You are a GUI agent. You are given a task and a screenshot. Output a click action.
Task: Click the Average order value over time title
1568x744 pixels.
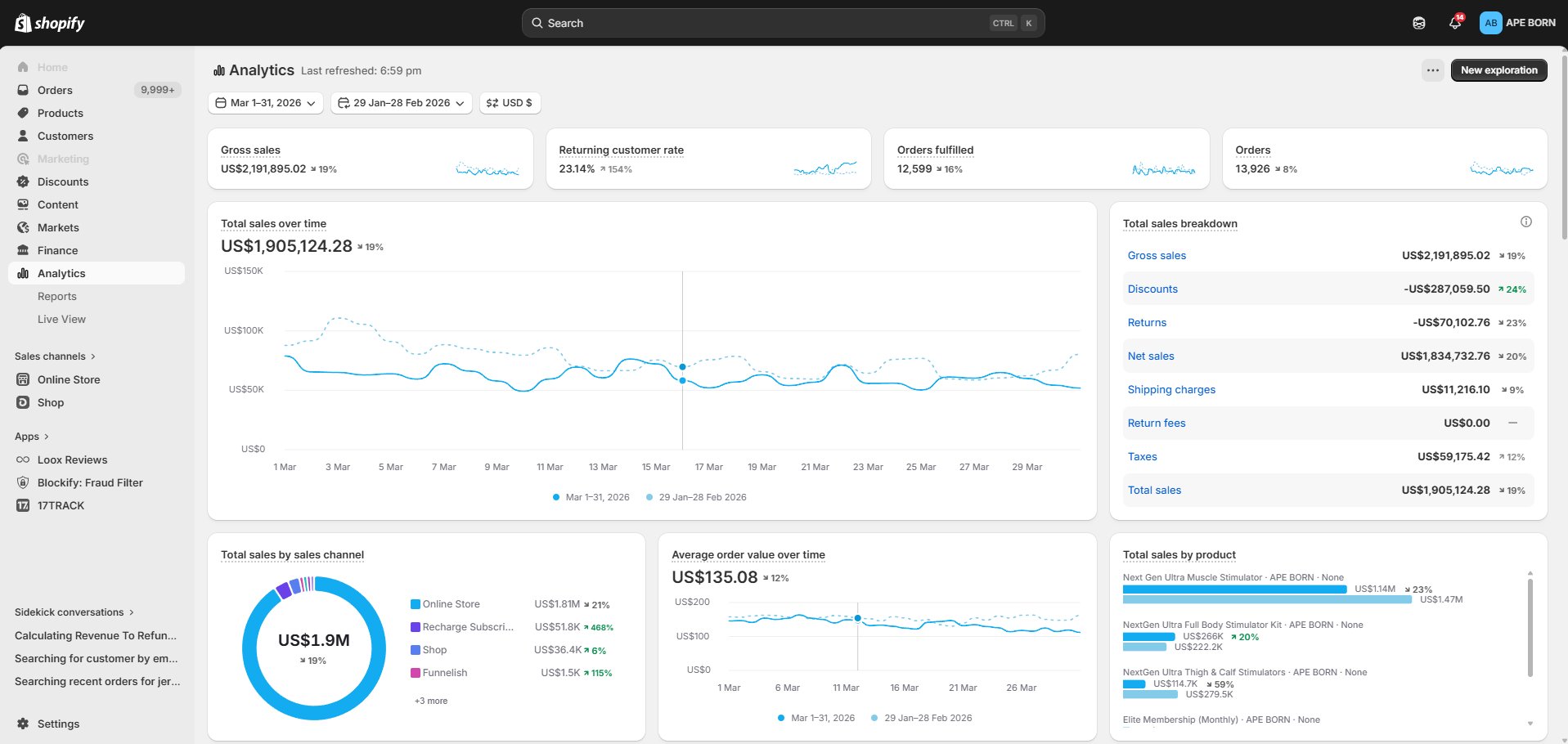point(748,554)
